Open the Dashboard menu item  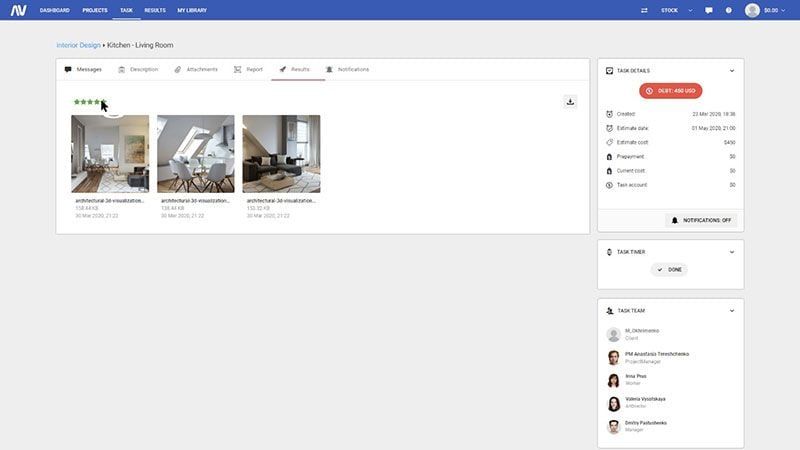(55, 10)
